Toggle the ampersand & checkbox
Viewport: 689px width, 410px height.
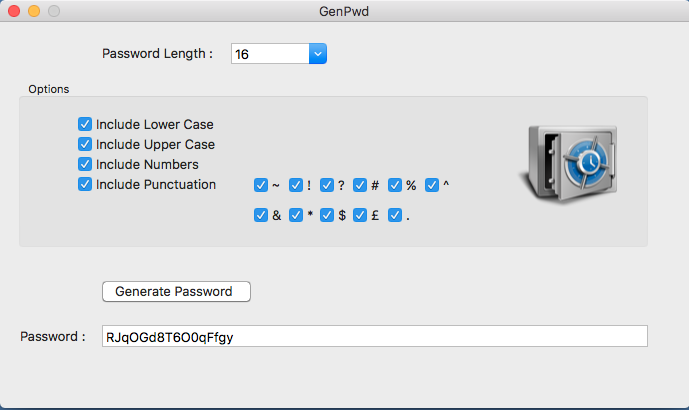click(261, 215)
